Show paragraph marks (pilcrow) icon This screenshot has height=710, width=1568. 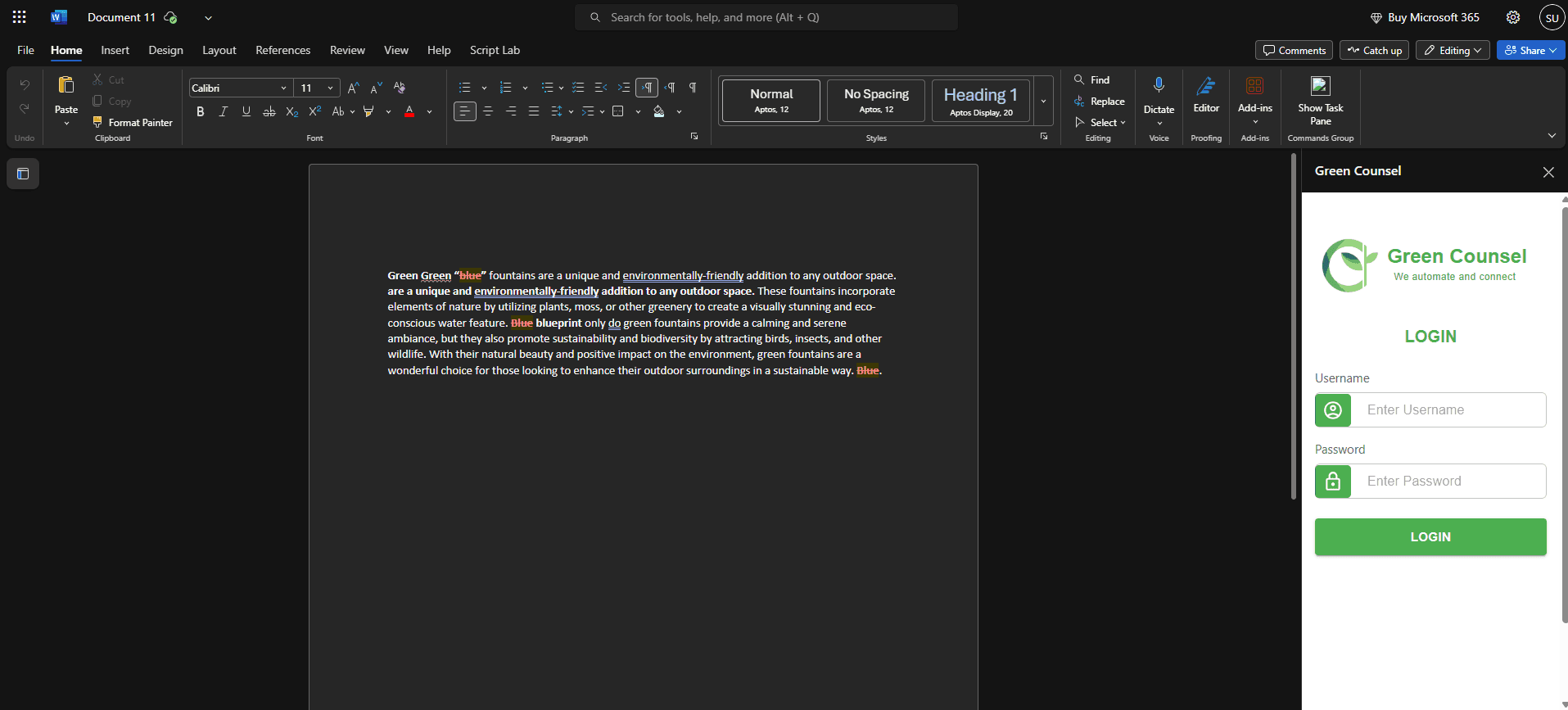[693, 88]
